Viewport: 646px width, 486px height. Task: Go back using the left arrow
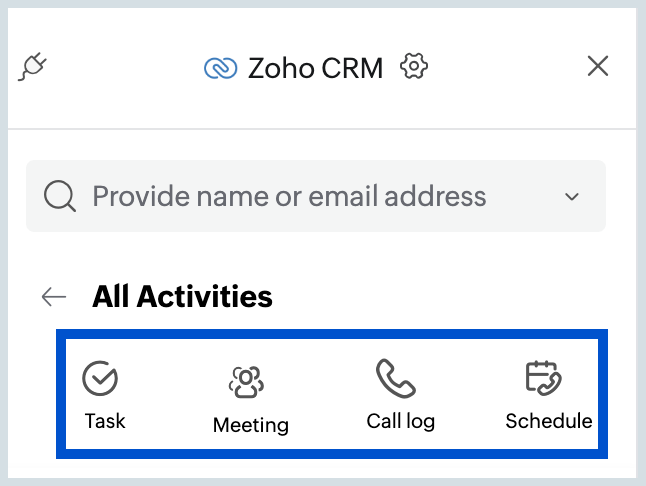pos(54,297)
